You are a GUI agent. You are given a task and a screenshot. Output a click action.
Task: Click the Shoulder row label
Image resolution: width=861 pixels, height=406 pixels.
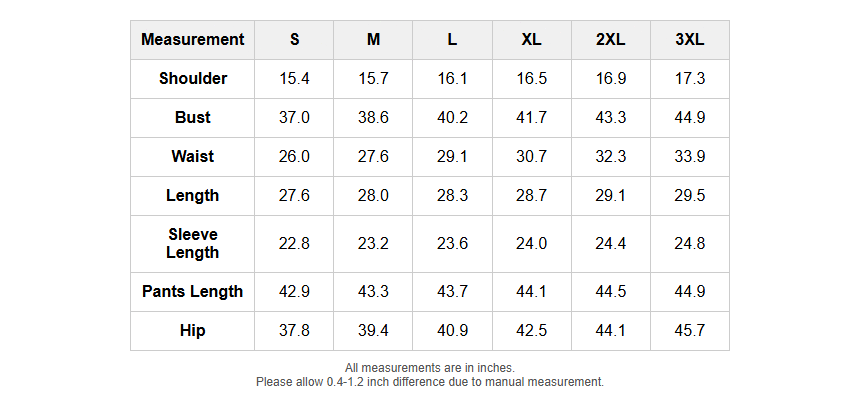[192, 79]
